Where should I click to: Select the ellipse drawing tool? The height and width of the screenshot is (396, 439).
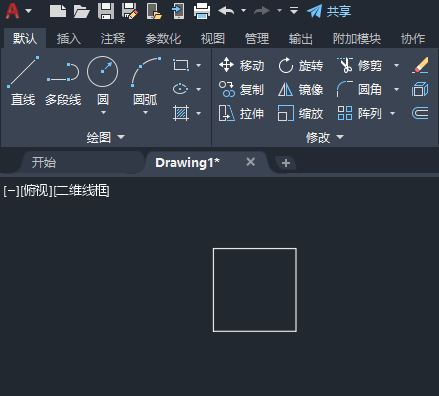pos(181,89)
